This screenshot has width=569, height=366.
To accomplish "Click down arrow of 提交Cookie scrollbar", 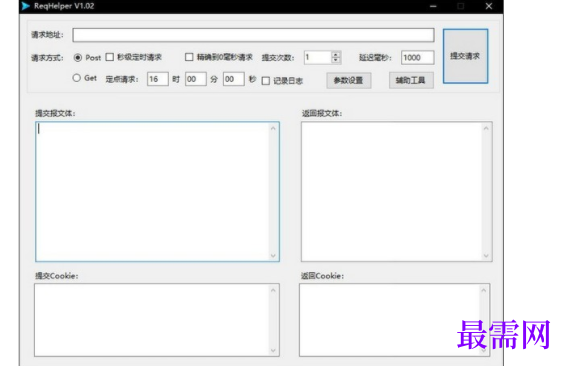I will (x=273, y=350).
